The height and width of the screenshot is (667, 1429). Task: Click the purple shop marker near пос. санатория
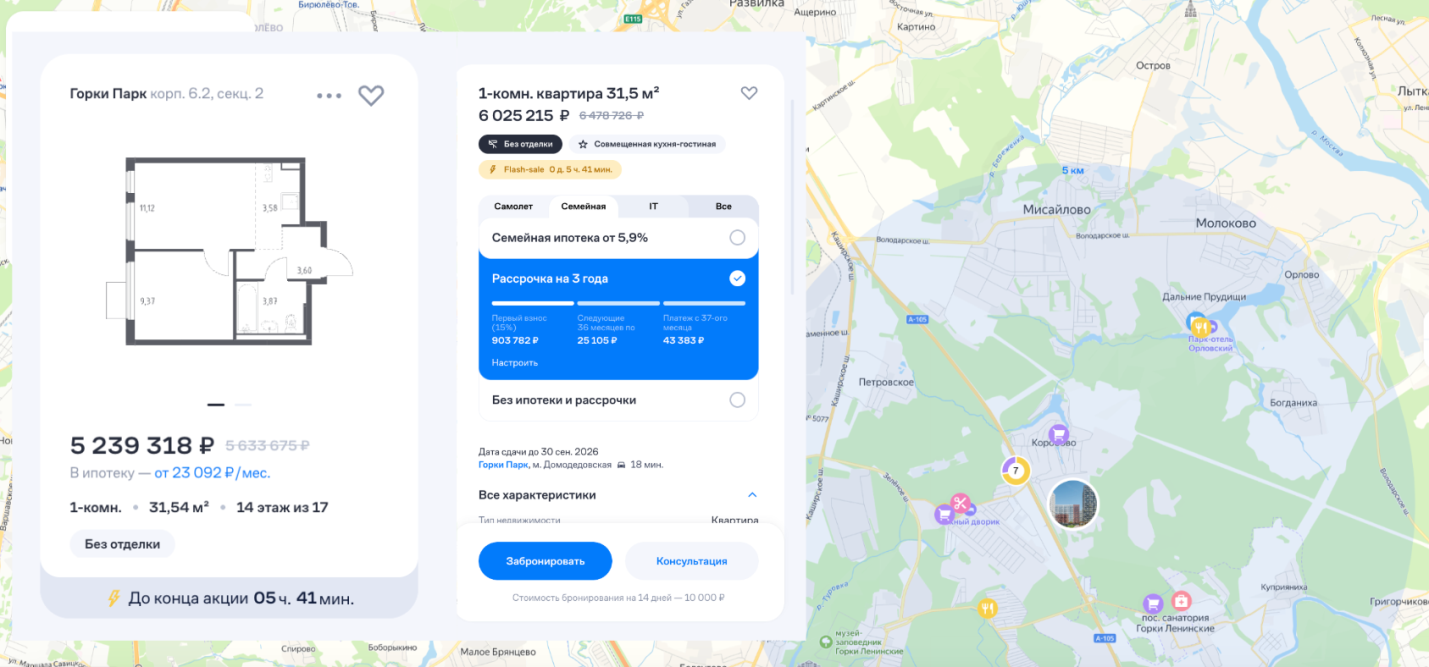(1152, 603)
